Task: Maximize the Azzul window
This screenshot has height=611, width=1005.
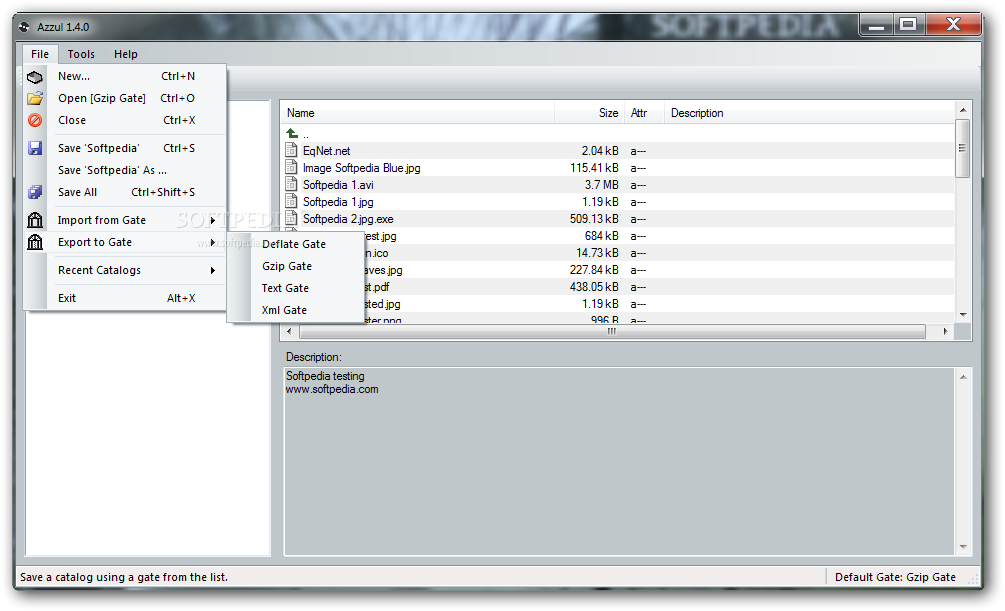Action: (908, 25)
